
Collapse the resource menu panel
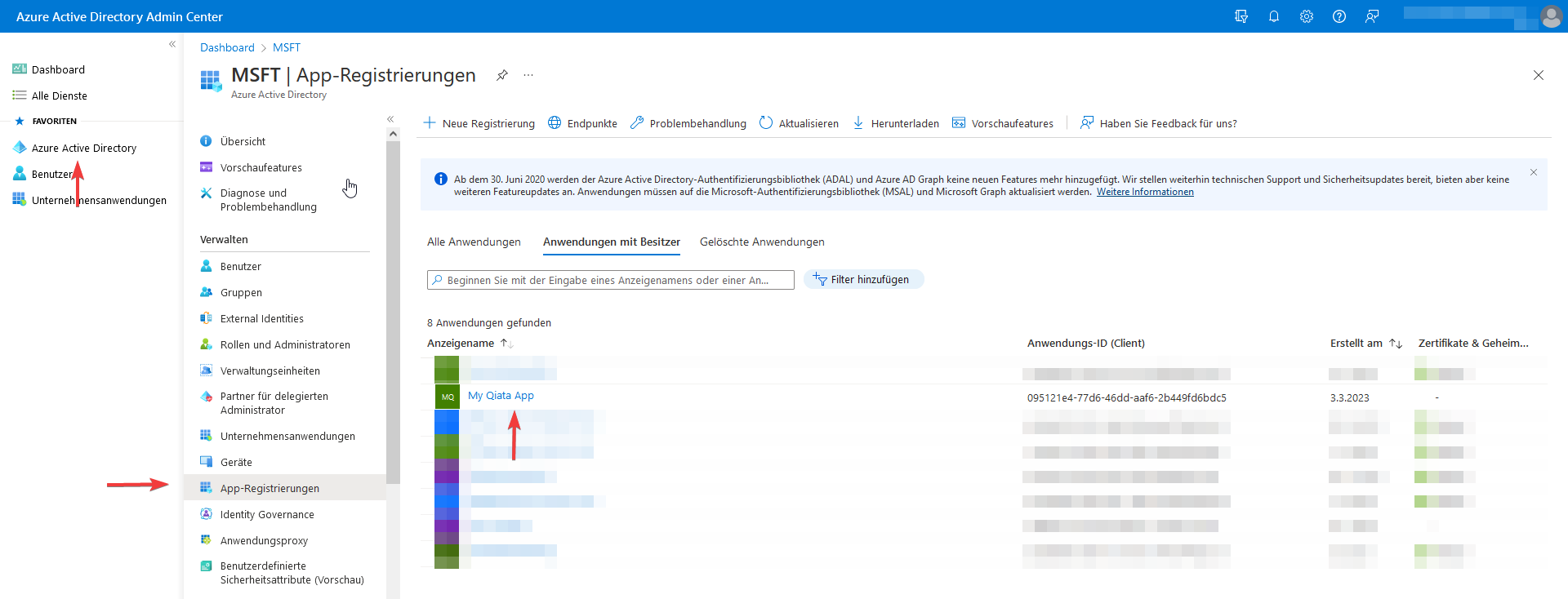tap(390, 119)
